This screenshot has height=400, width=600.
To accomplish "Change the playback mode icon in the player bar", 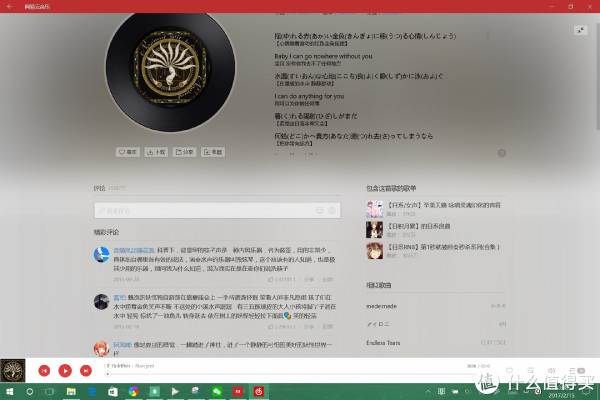I will [530, 370].
